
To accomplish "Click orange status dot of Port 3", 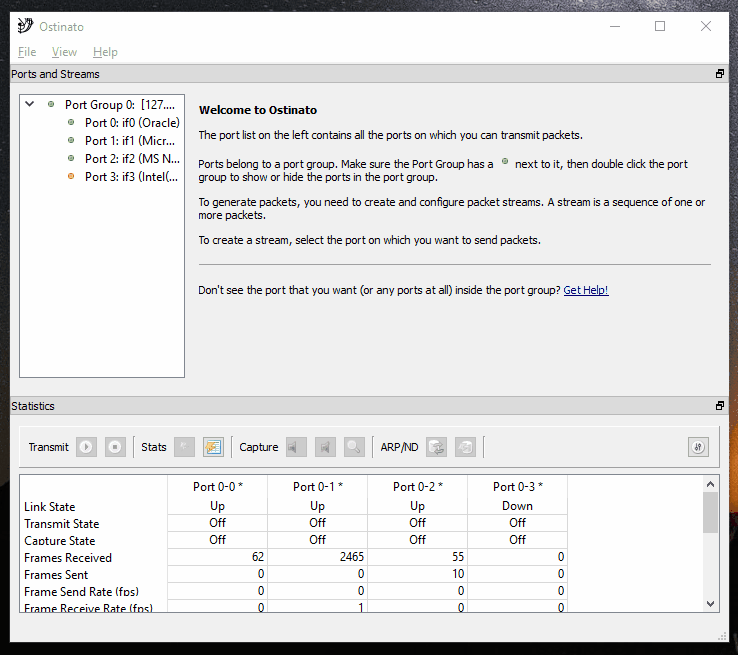I will coord(71,176).
